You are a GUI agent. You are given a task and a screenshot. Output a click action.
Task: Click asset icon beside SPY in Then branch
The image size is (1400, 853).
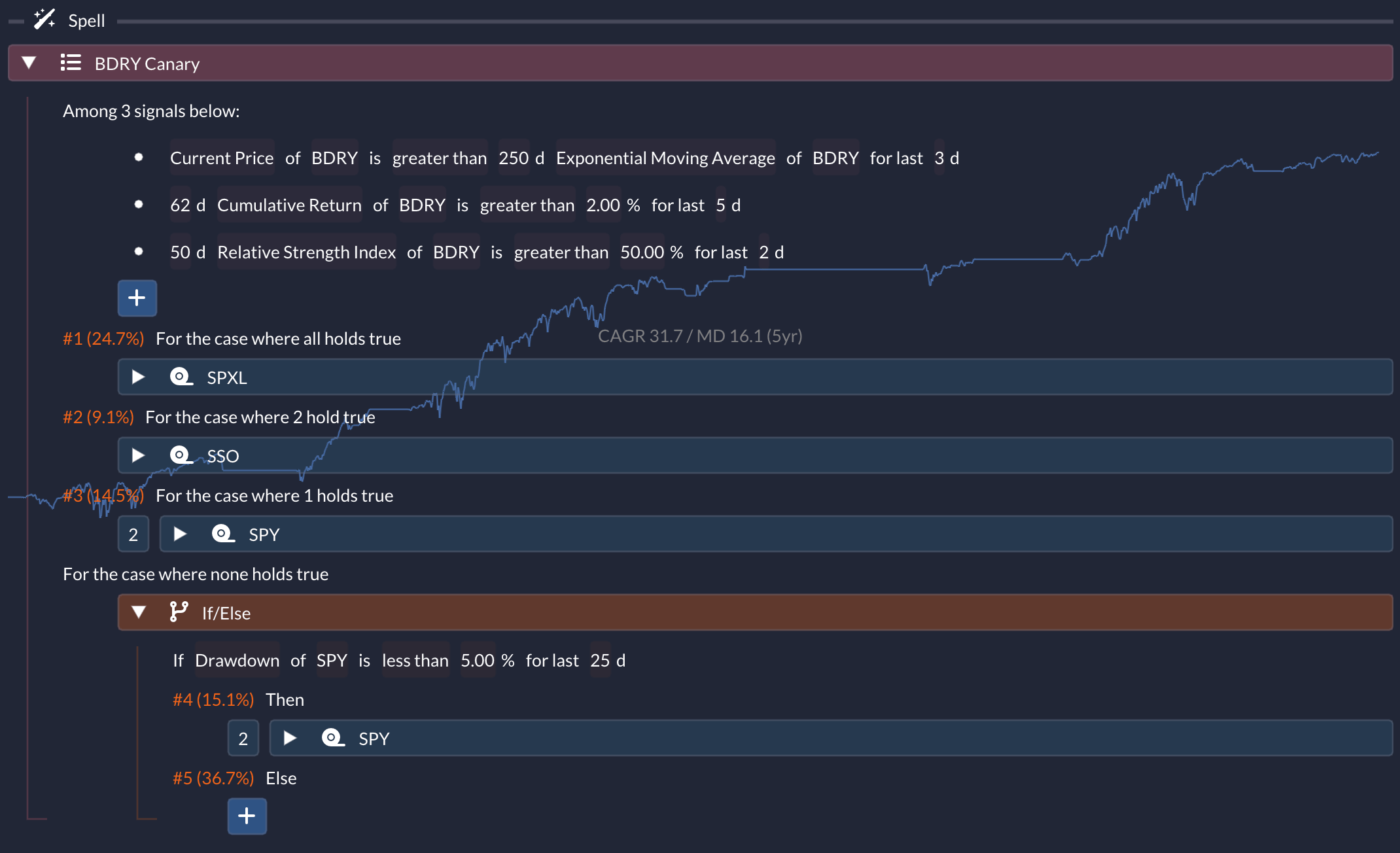[x=332, y=739]
